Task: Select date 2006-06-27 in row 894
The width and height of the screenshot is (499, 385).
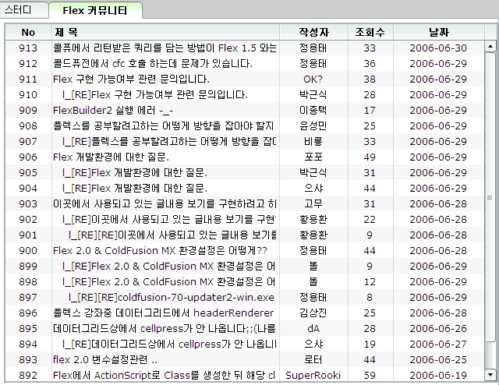Action: [438, 345]
